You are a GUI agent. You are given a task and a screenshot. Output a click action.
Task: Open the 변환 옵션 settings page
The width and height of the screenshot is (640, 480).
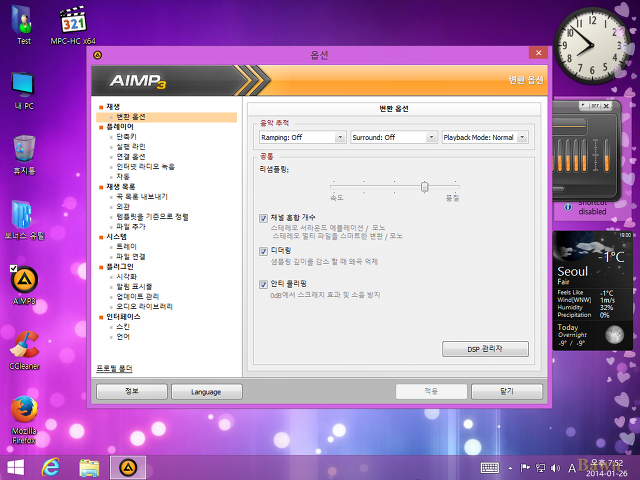coord(167,117)
